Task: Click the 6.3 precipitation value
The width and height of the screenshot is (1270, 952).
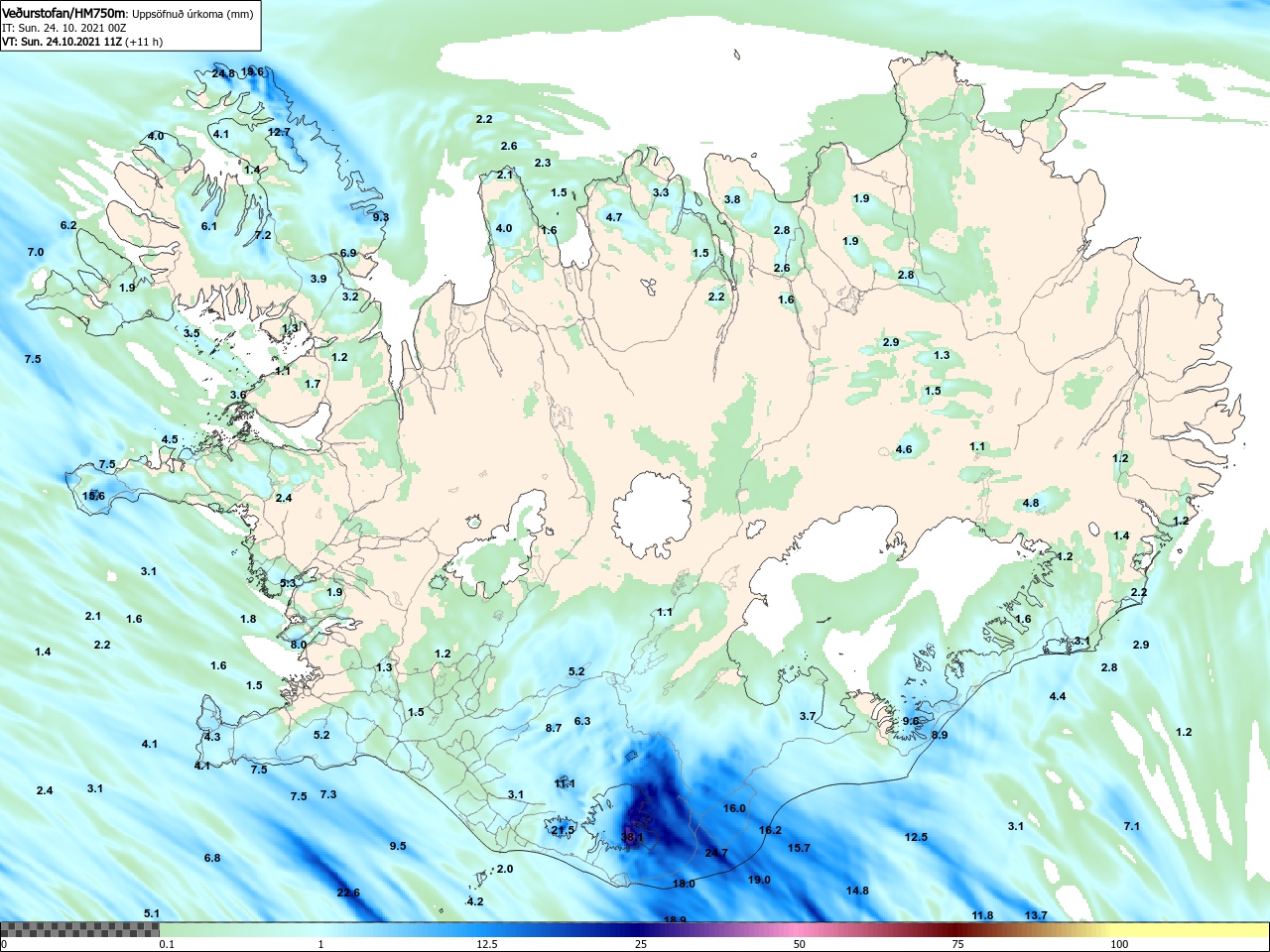Action: pyautogui.click(x=582, y=721)
